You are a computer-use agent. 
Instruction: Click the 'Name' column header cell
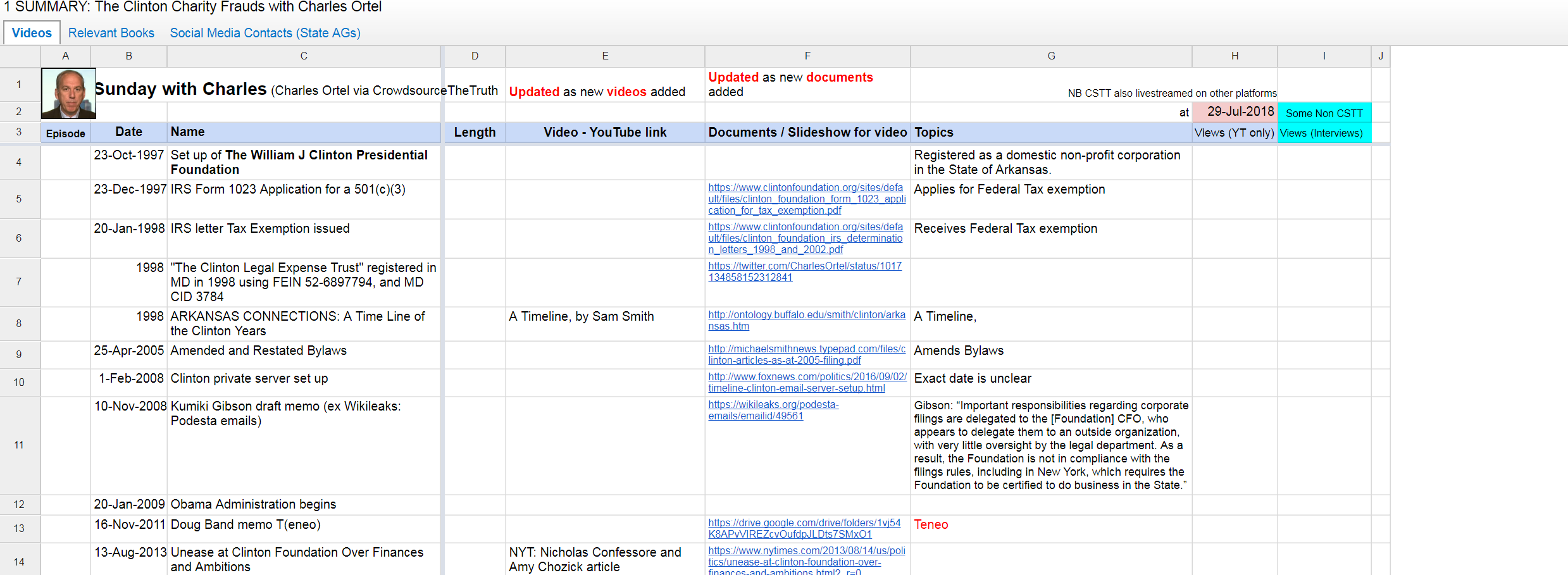(304, 132)
